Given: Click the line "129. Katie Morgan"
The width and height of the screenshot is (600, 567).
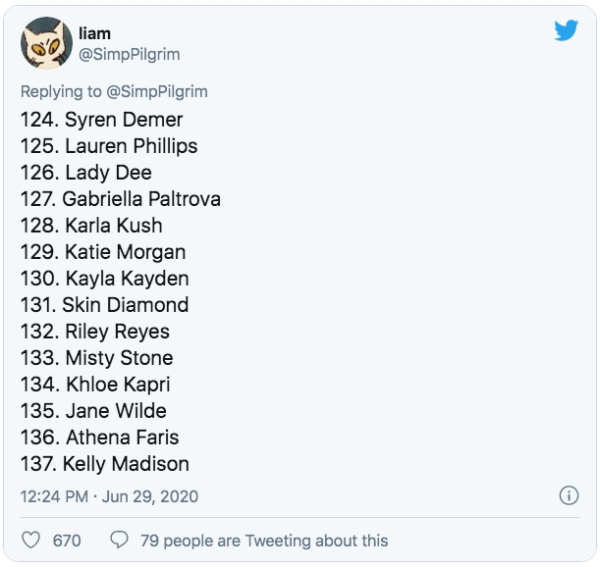Looking at the screenshot, I should [103, 252].
